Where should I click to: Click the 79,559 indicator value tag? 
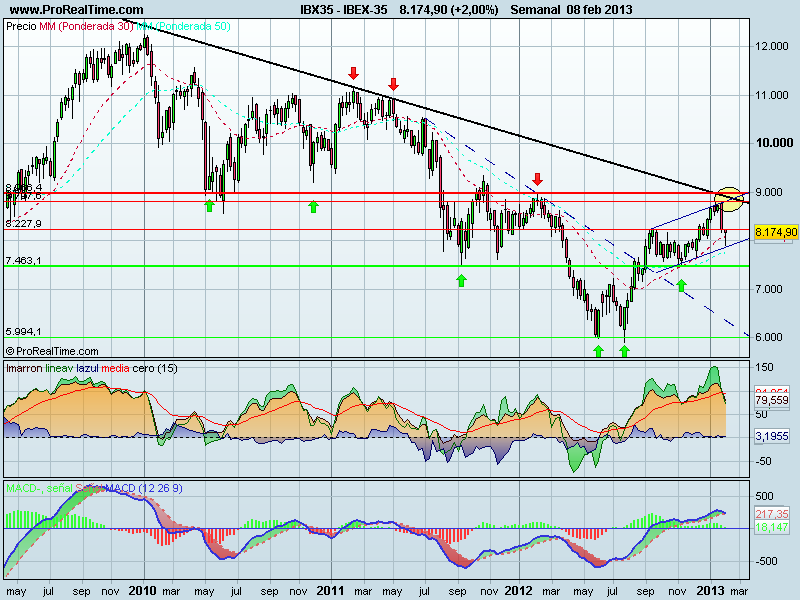click(772, 400)
